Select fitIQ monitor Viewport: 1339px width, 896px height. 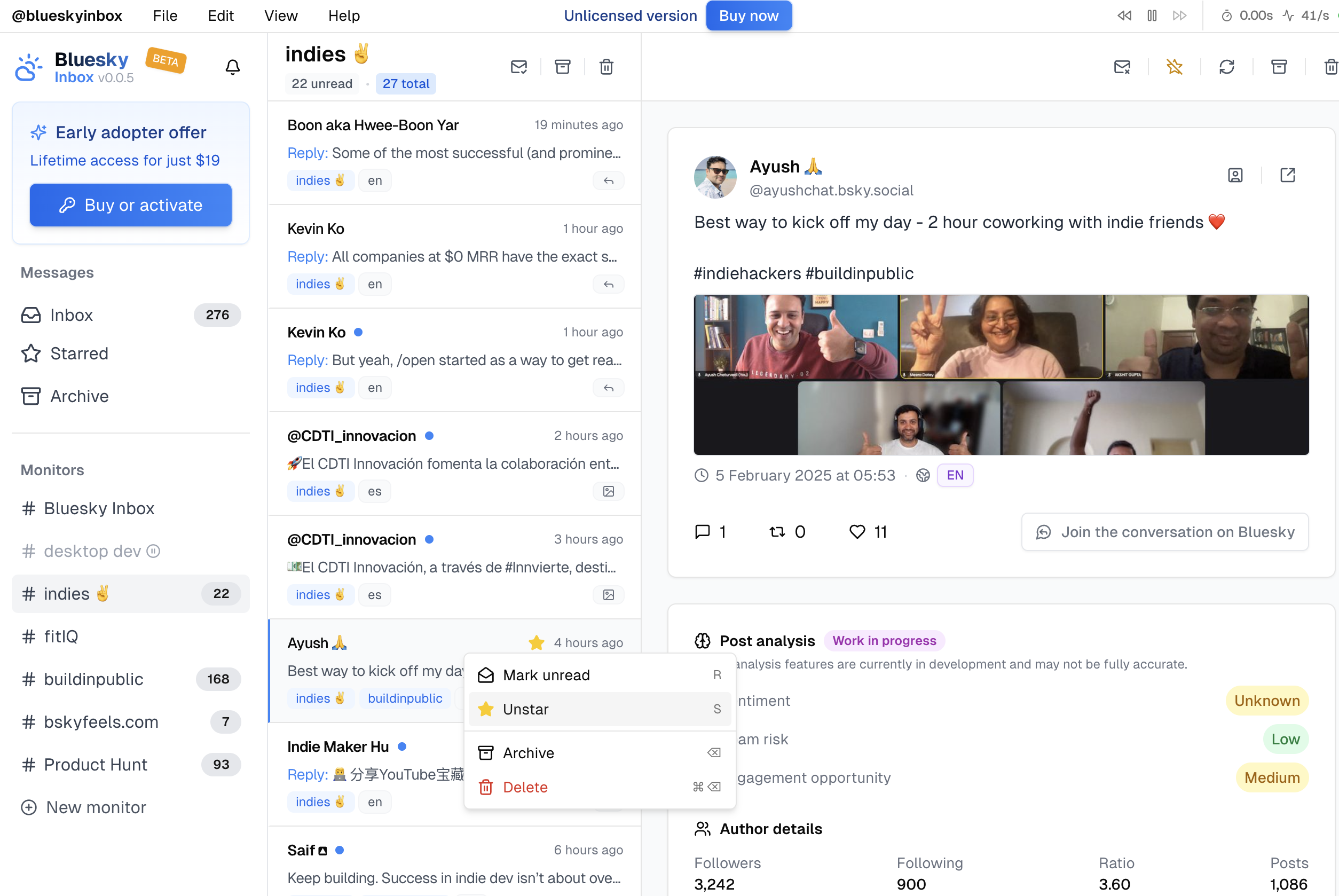click(131, 636)
